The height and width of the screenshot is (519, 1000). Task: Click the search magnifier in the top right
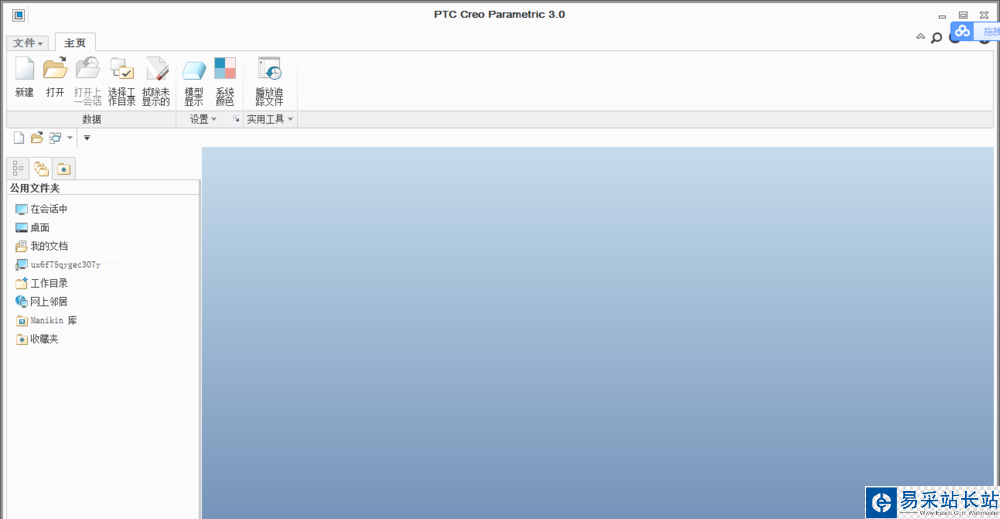(936, 38)
